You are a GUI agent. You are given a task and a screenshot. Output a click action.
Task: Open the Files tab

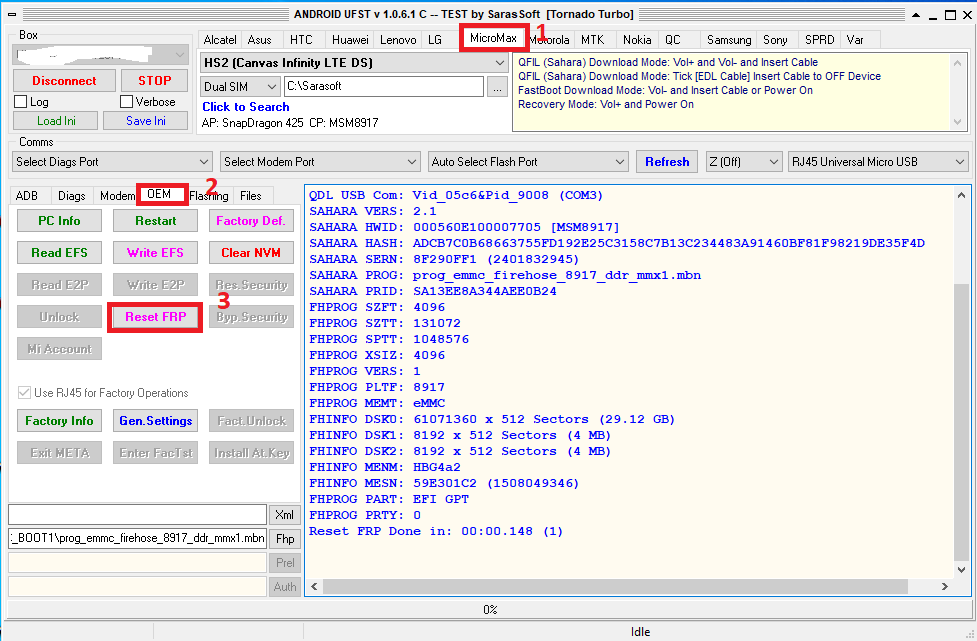(250, 196)
